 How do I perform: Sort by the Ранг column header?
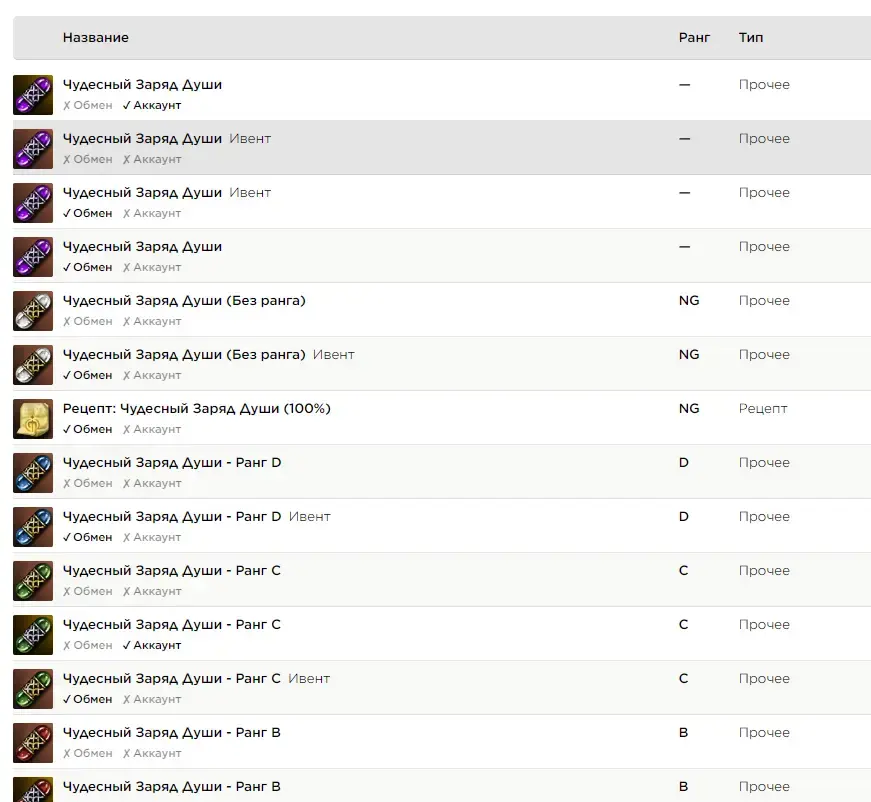[694, 38]
